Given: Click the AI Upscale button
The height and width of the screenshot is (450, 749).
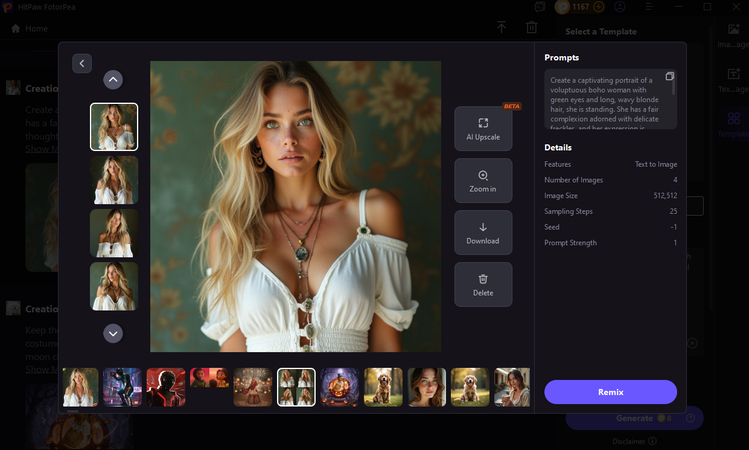Looking at the screenshot, I should 483,129.
